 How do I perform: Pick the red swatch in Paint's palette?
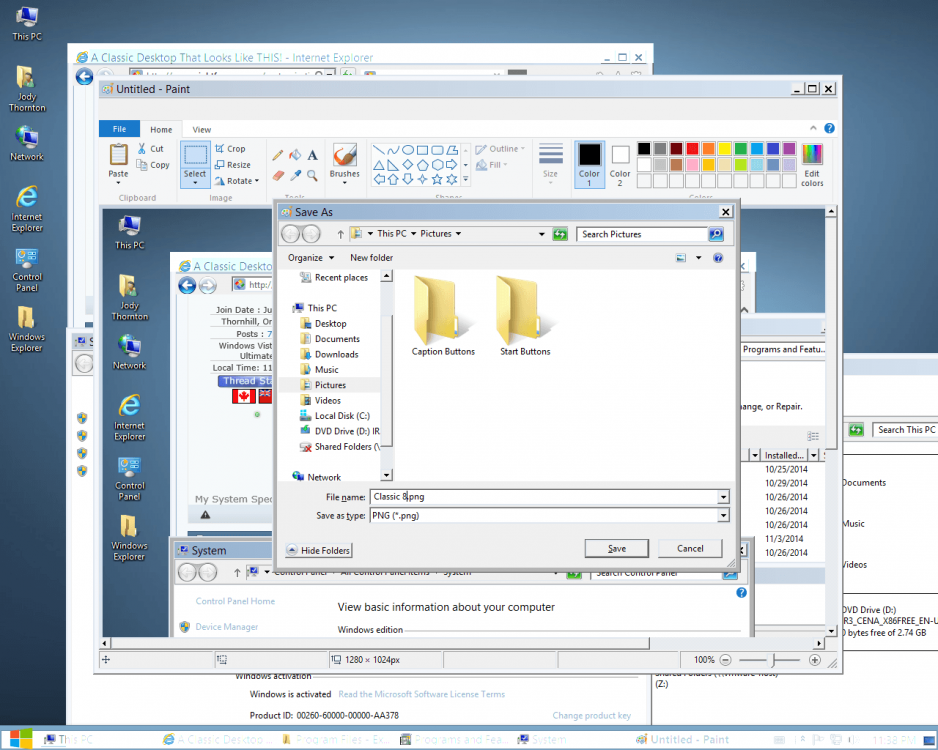point(692,148)
